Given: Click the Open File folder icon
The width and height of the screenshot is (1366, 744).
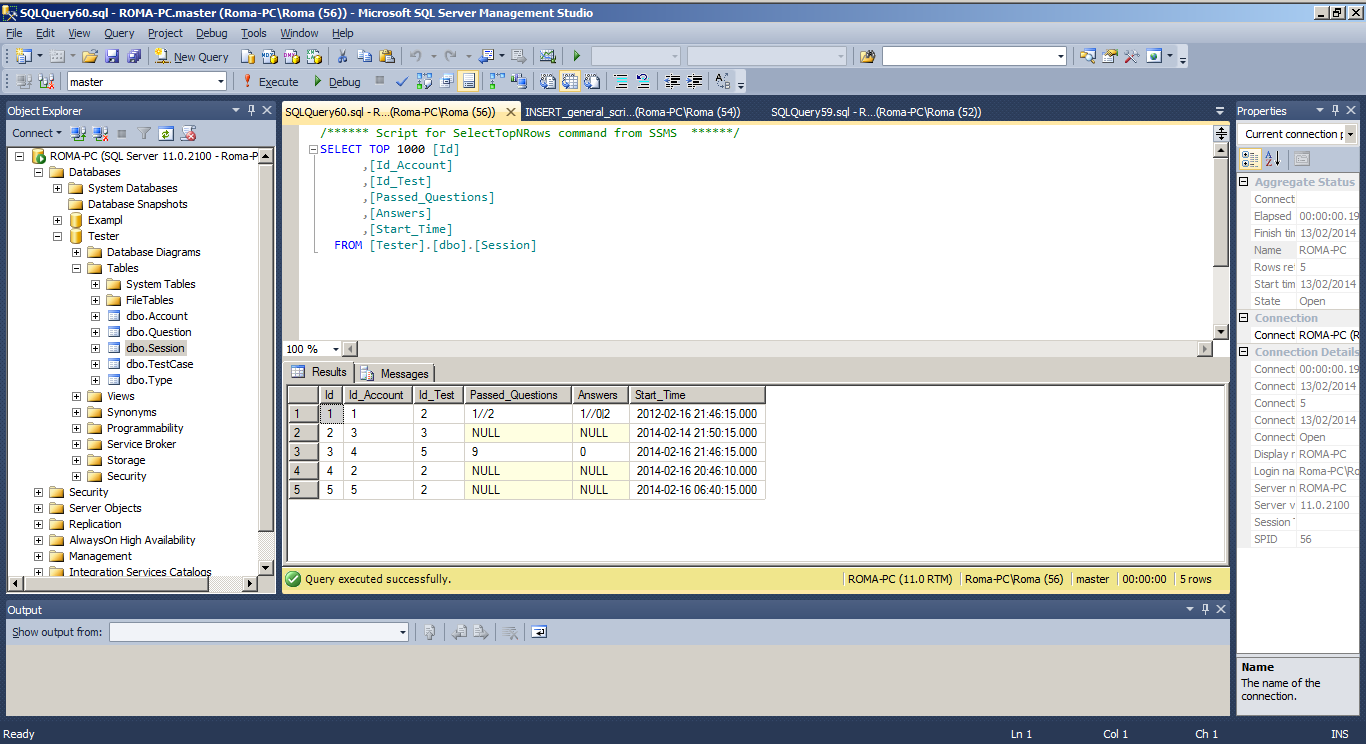Looking at the screenshot, I should pyautogui.click(x=90, y=57).
